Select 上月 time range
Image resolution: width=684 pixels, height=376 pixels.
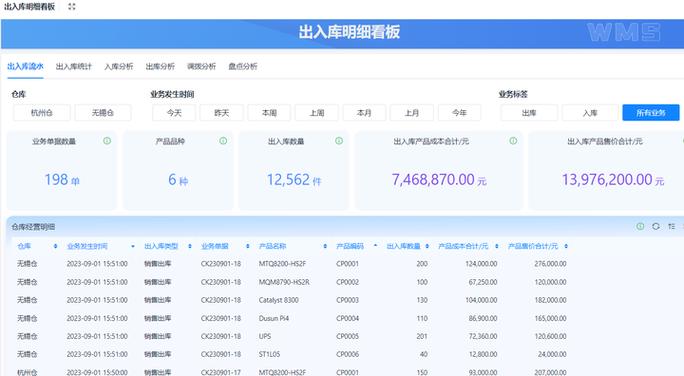412,113
